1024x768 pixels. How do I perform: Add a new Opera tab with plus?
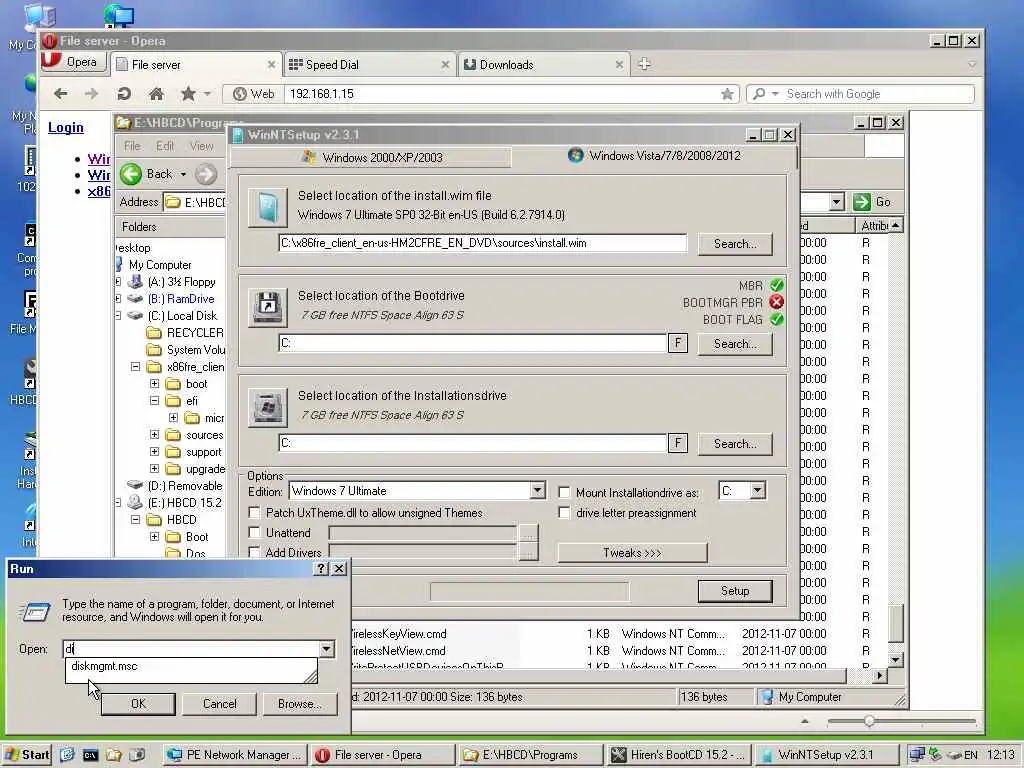click(645, 64)
